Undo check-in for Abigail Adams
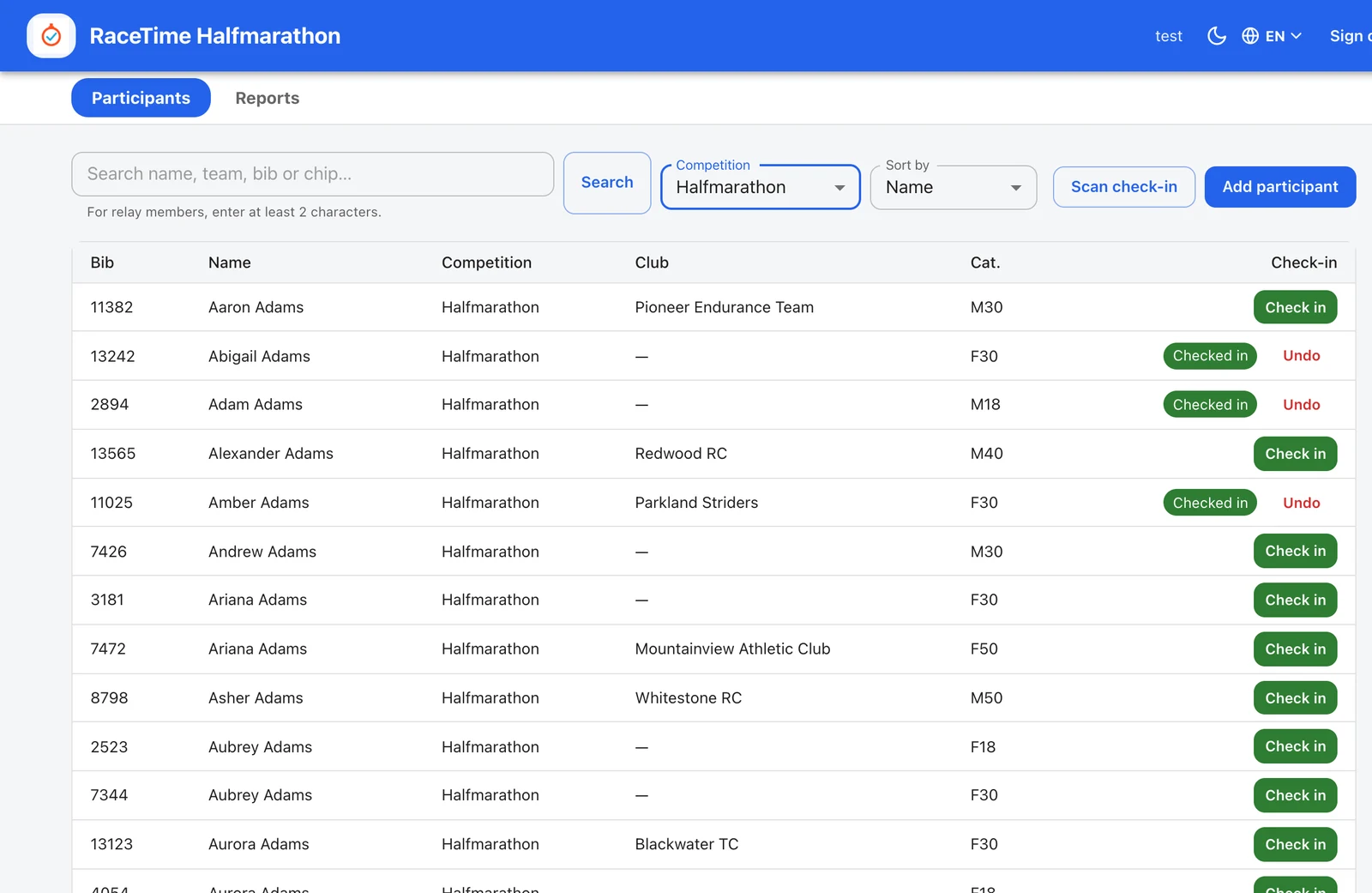 (x=1301, y=356)
